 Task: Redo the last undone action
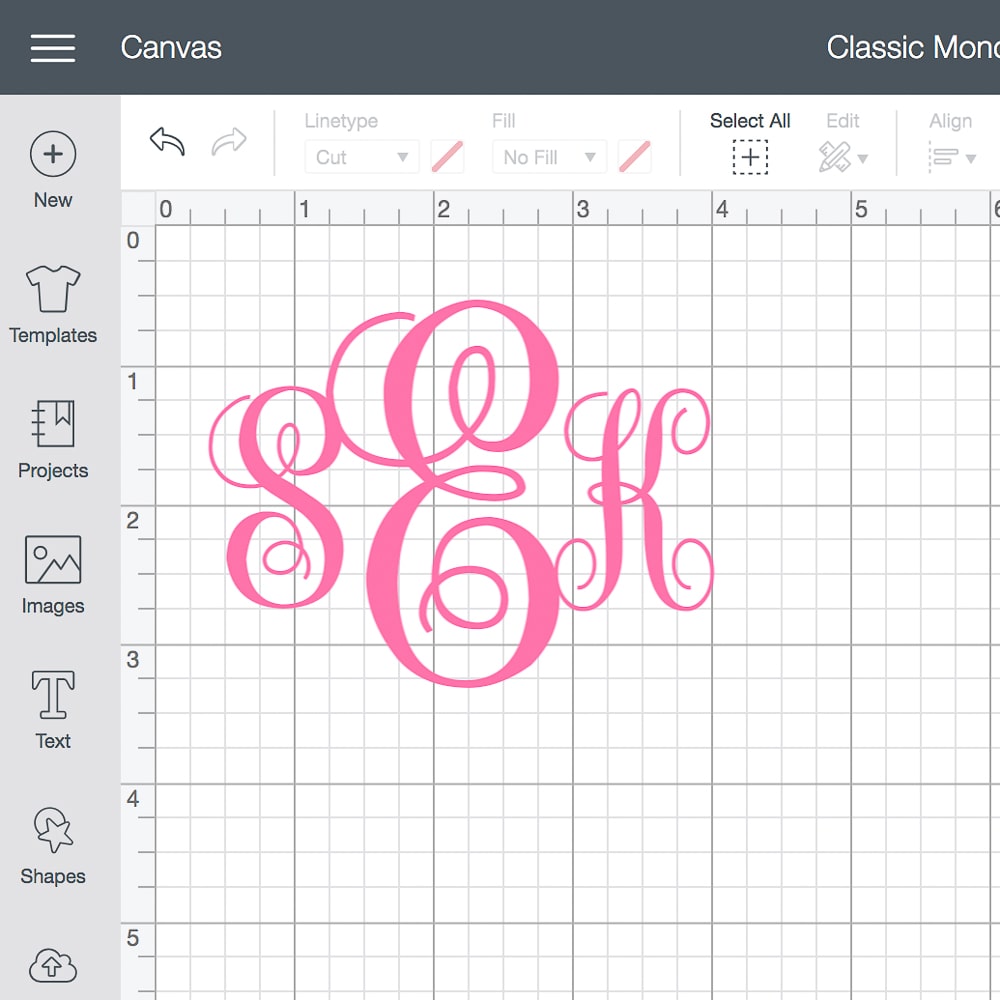click(229, 143)
